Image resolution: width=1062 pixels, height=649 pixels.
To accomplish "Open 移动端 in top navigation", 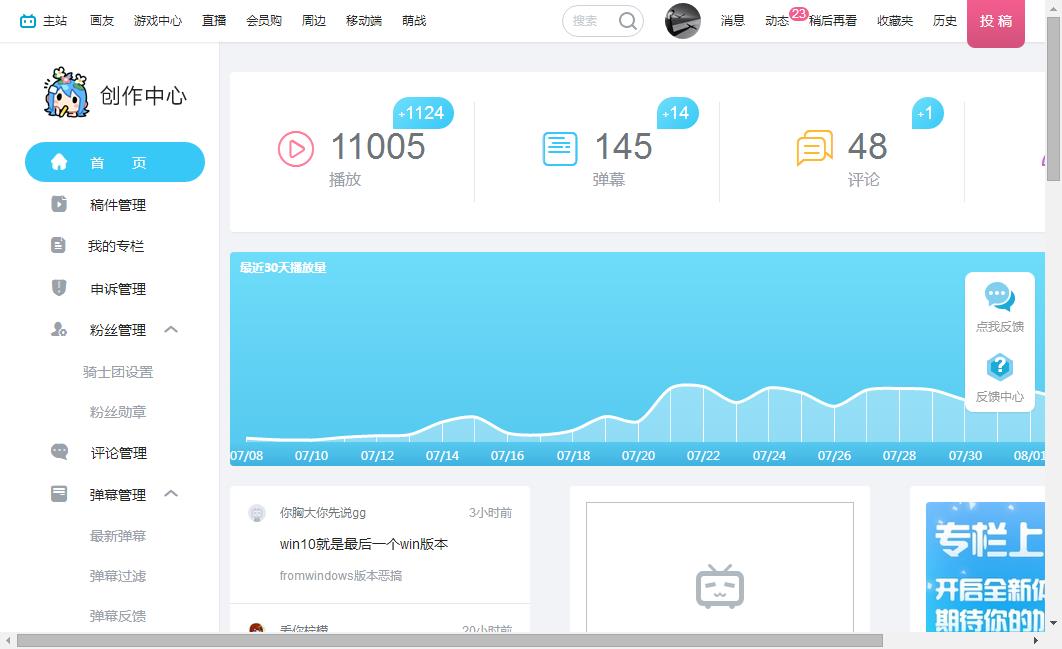I will click(x=364, y=21).
